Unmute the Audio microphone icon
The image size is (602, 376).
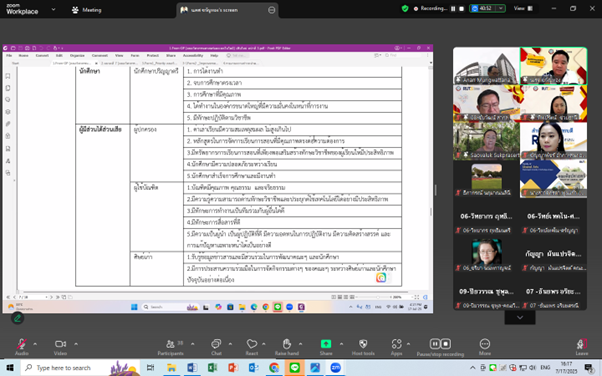click(x=22, y=344)
